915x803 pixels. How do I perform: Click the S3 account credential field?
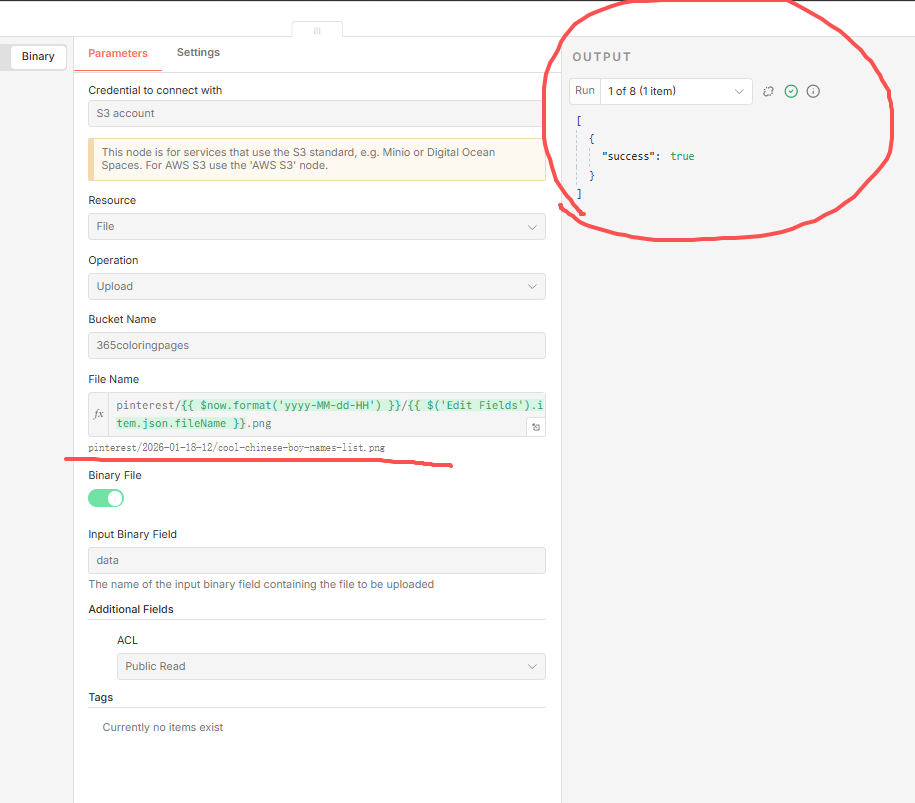pyautogui.click(x=316, y=113)
